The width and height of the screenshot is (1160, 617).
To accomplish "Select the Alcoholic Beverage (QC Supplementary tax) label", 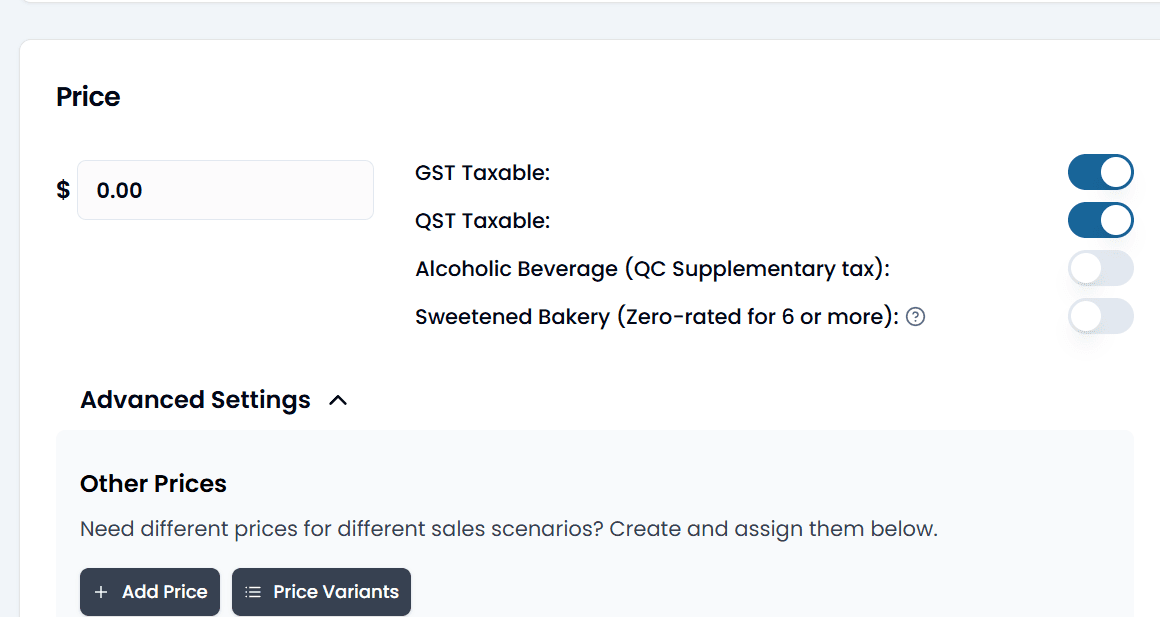I will click(x=652, y=269).
